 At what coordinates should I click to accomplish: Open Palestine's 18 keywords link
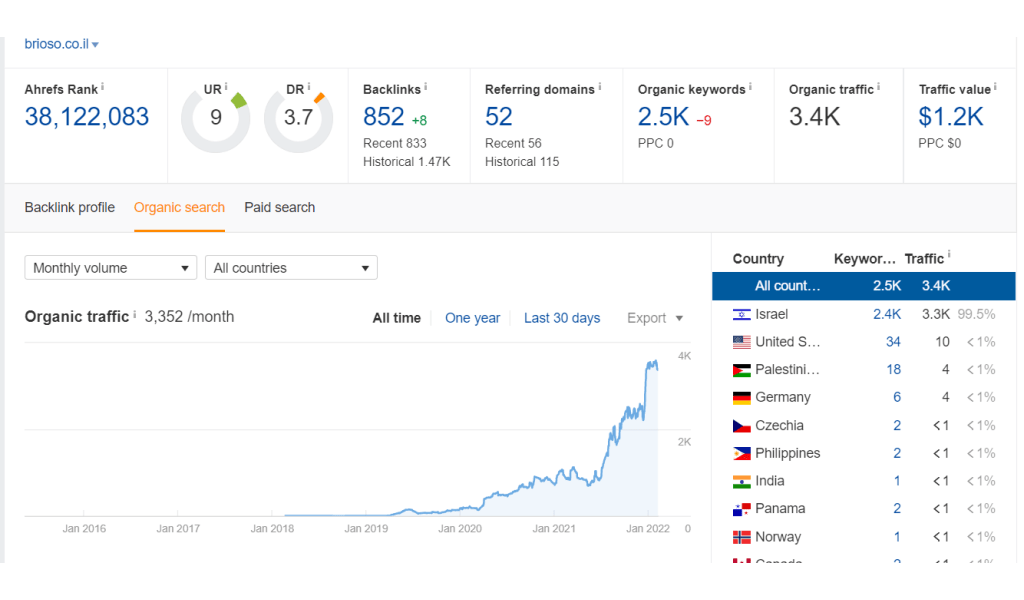[893, 370]
